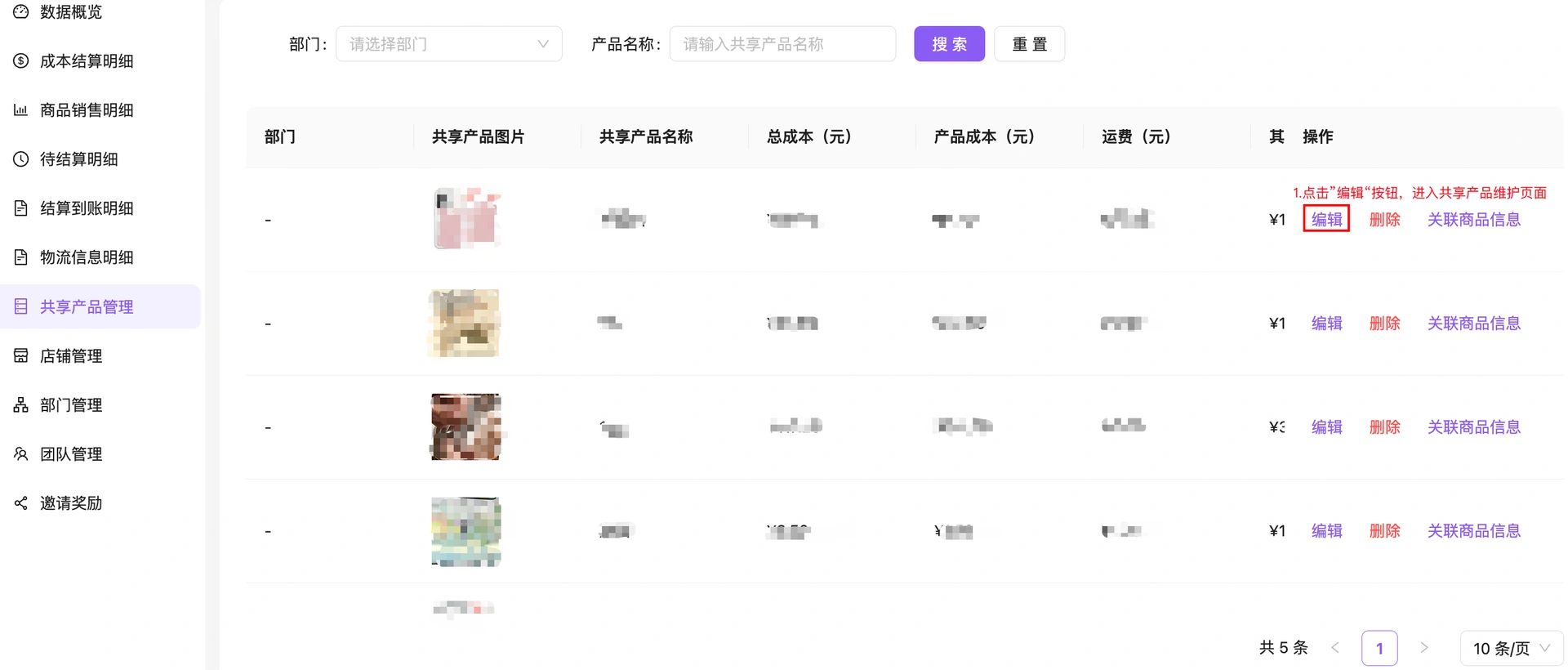Click the 产品名称 search input field
Screen dimensions: 1568x670
tap(782, 44)
